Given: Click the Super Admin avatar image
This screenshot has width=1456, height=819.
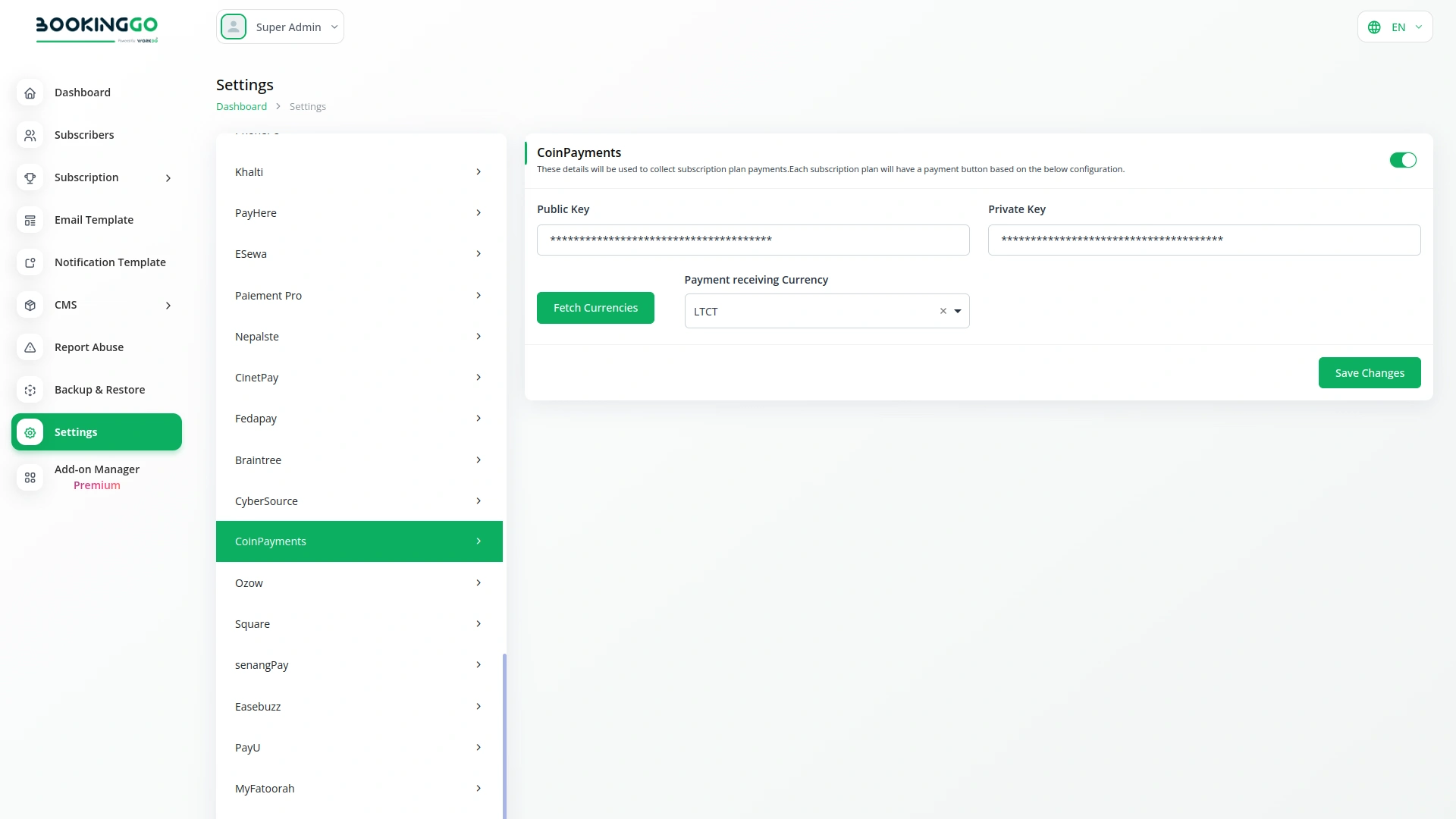Looking at the screenshot, I should pyautogui.click(x=233, y=27).
